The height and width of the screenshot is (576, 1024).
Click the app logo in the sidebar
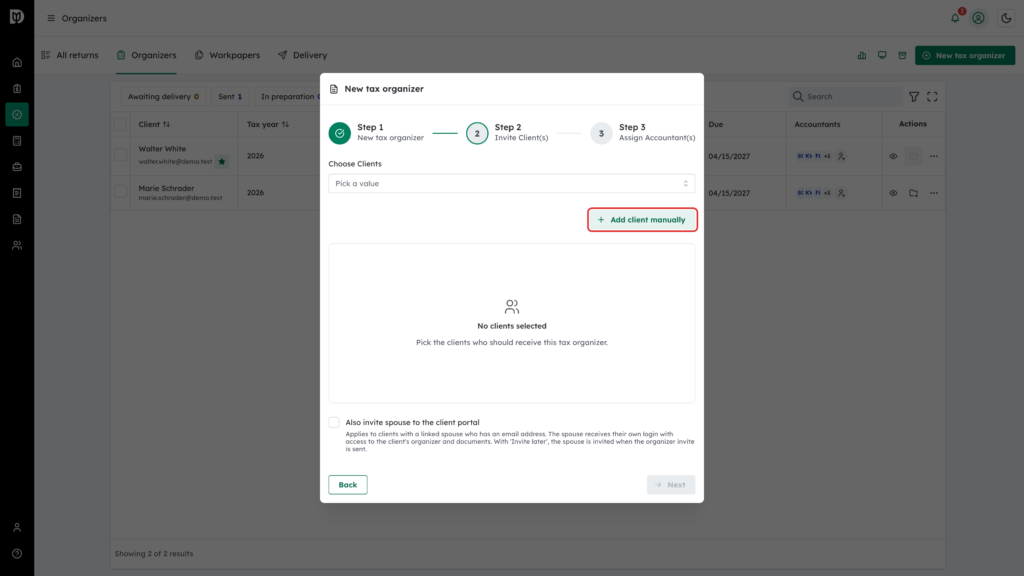[x=17, y=17]
